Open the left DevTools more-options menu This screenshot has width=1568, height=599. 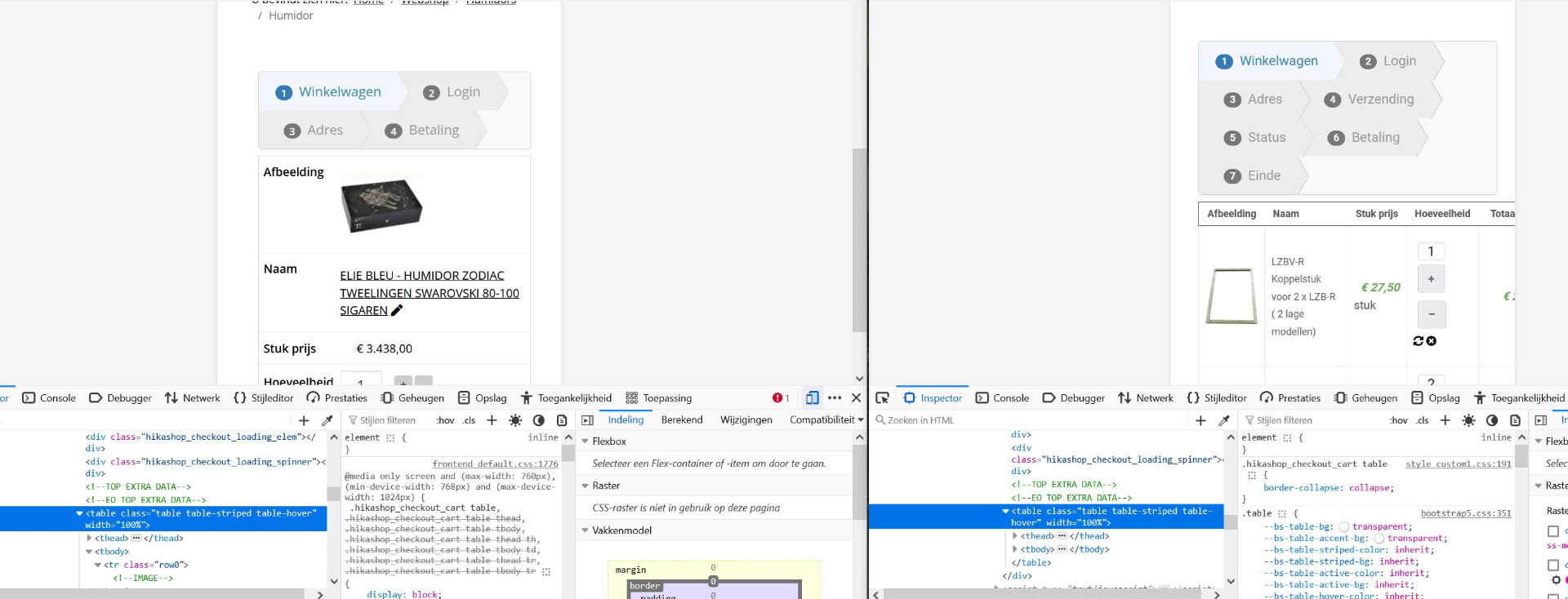click(835, 398)
